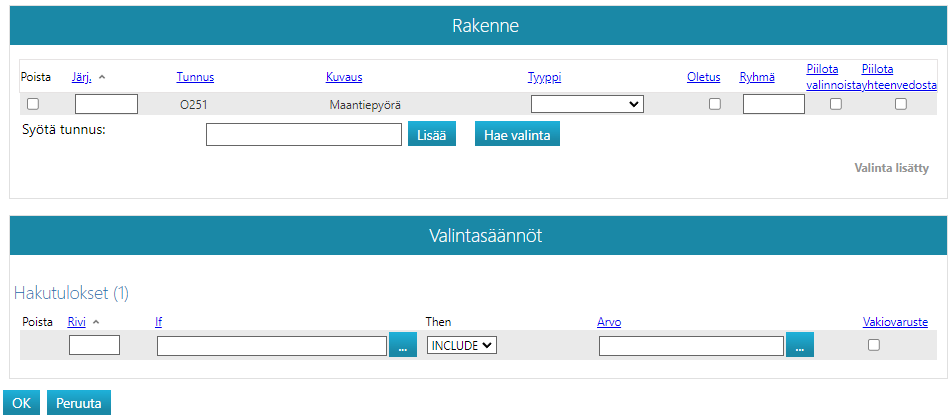The width and height of the screenshot is (950, 416).
Task: Click the Arvo column header link
Action: 609,322
